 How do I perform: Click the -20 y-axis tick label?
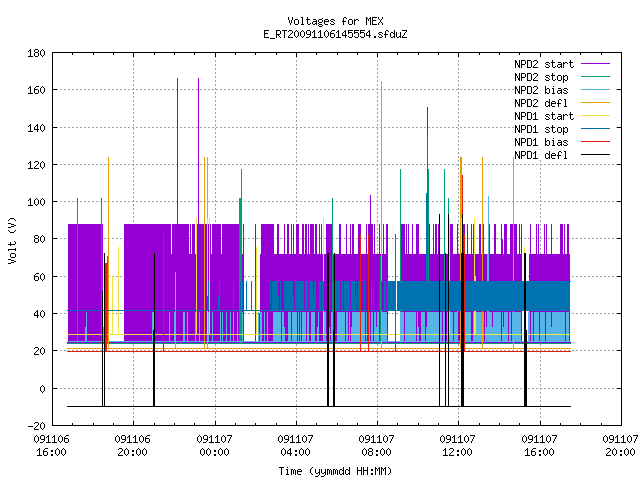pyautogui.click(x=36, y=426)
